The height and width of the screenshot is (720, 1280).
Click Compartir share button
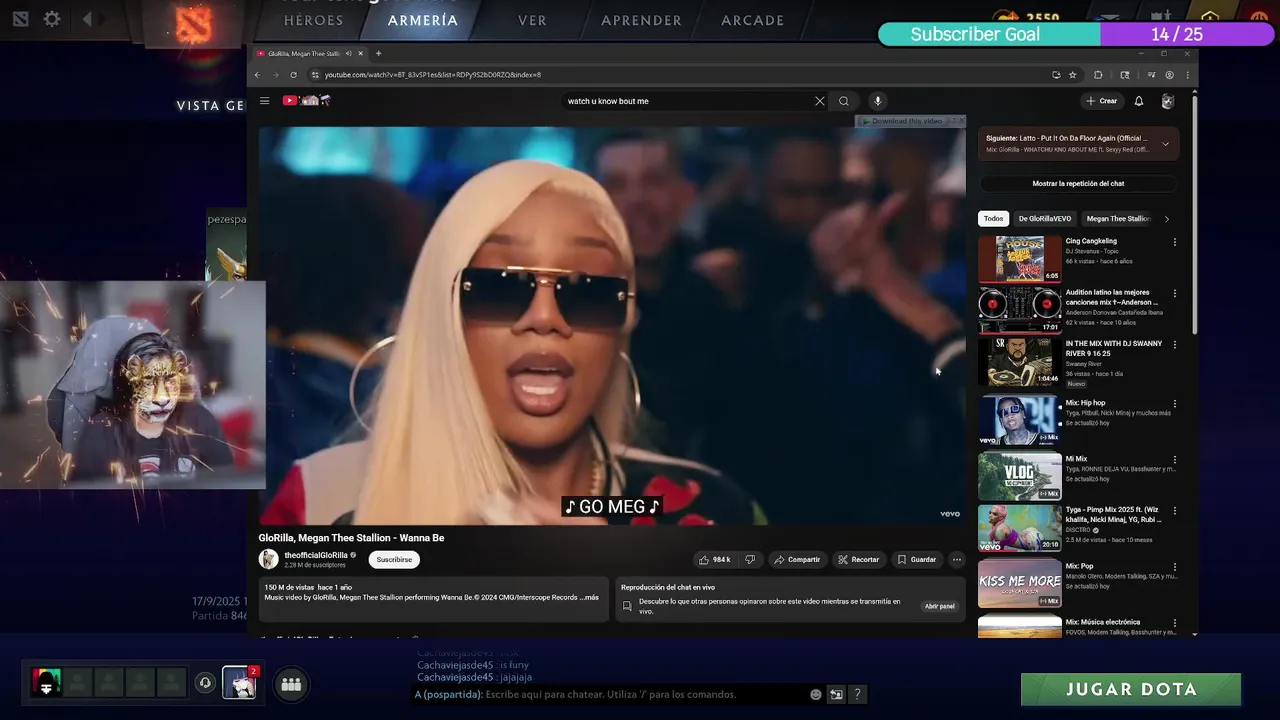[x=797, y=560]
